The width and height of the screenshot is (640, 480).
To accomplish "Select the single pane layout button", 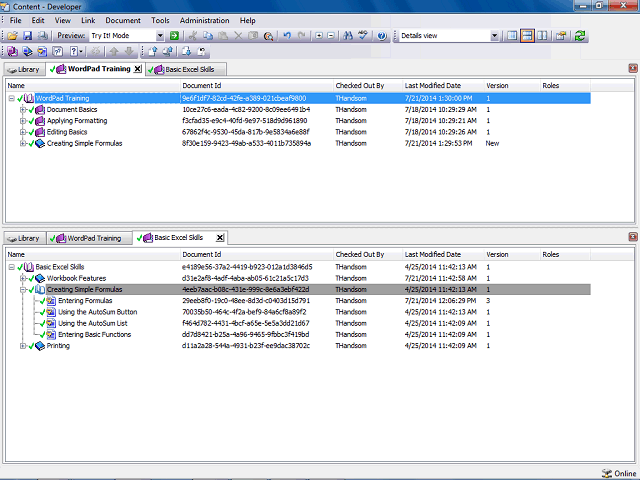I will click(x=512, y=36).
